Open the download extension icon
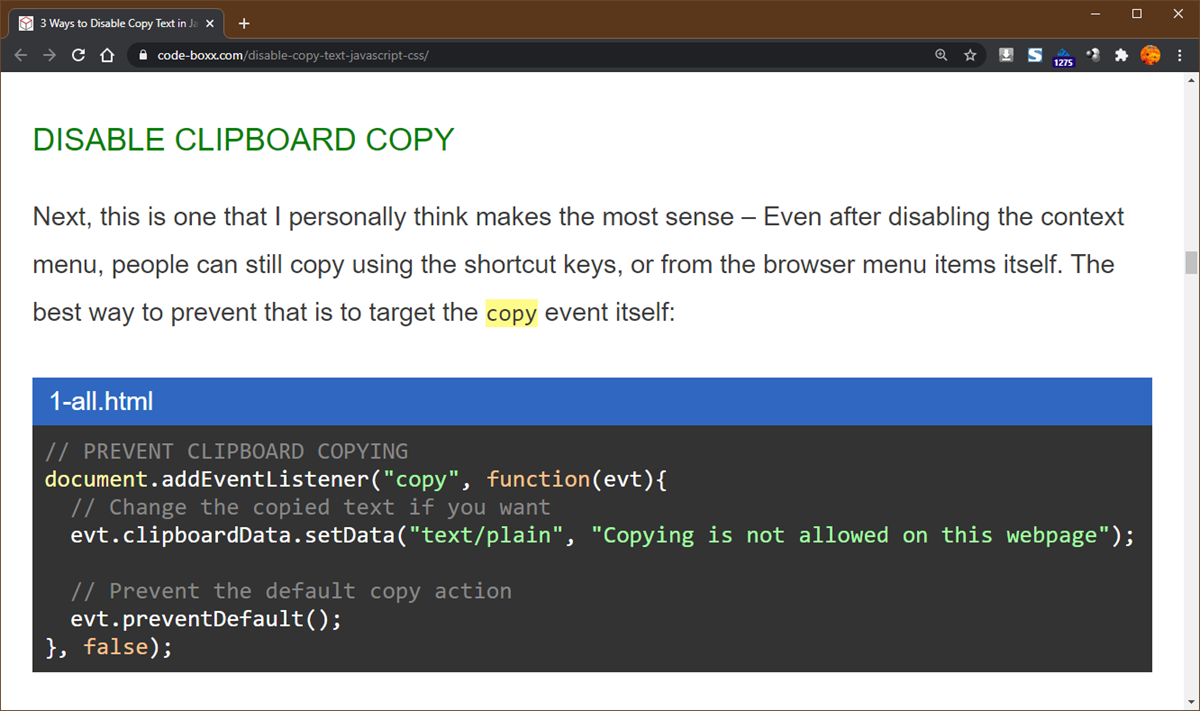 1007,55
